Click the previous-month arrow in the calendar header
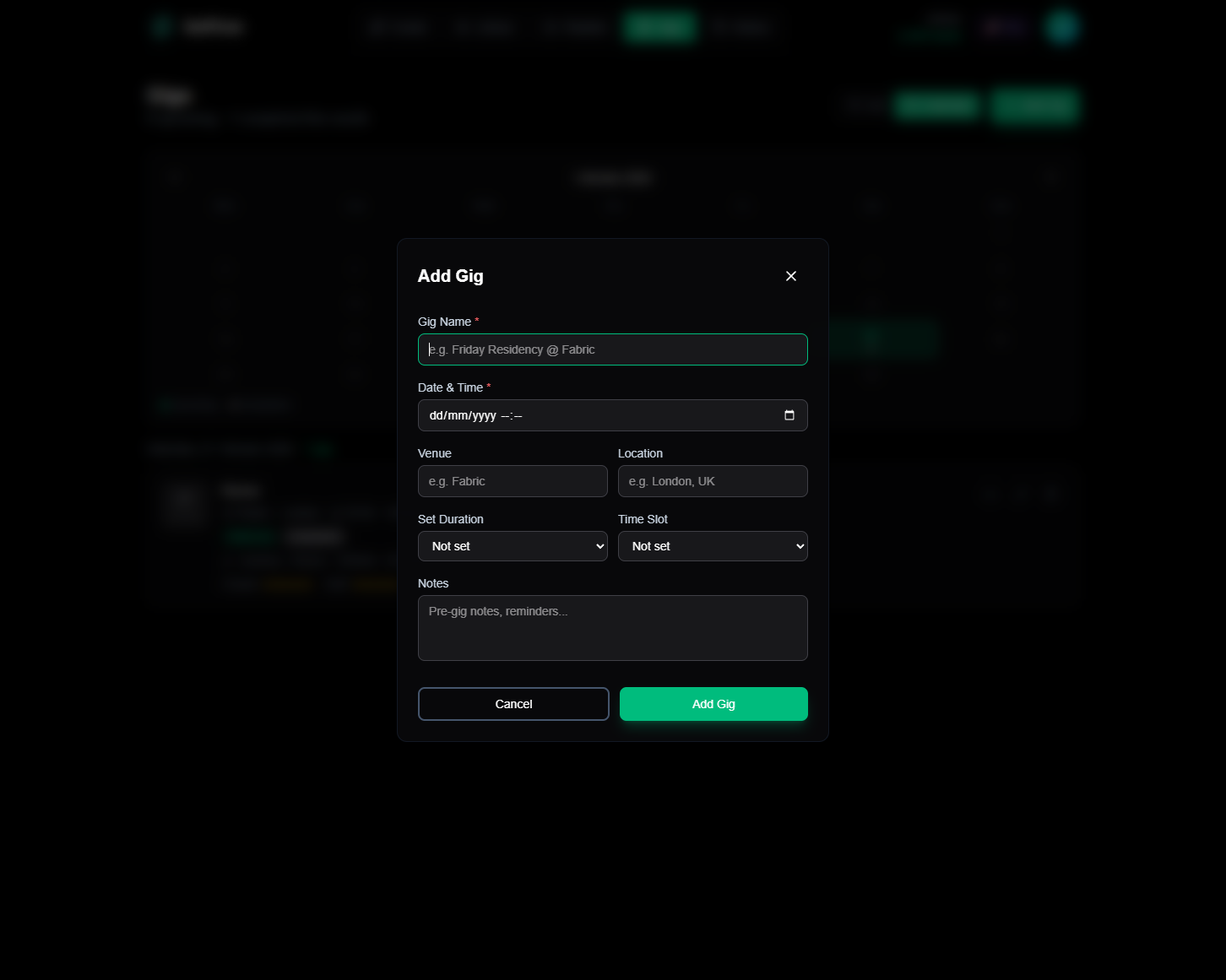This screenshot has height=980, width=1226. click(x=174, y=178)
